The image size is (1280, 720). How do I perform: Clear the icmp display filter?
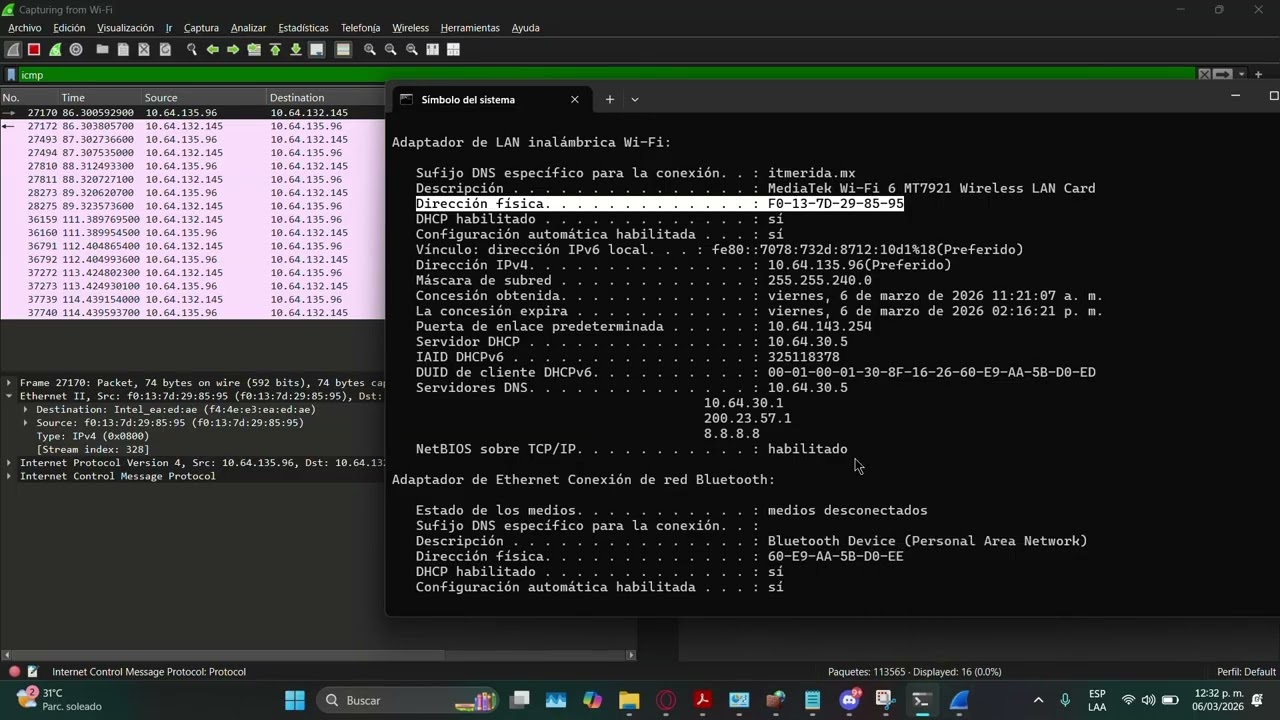pyautogui.click(x=1204, y=75)
